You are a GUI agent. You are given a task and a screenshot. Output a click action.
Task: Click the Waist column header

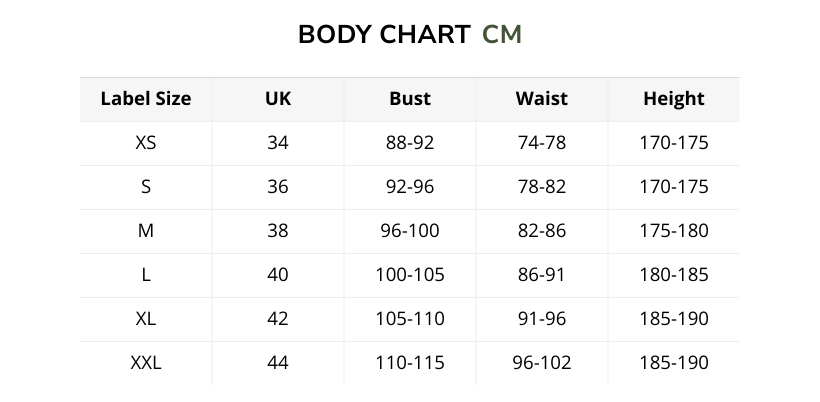(x=542, y=99)
